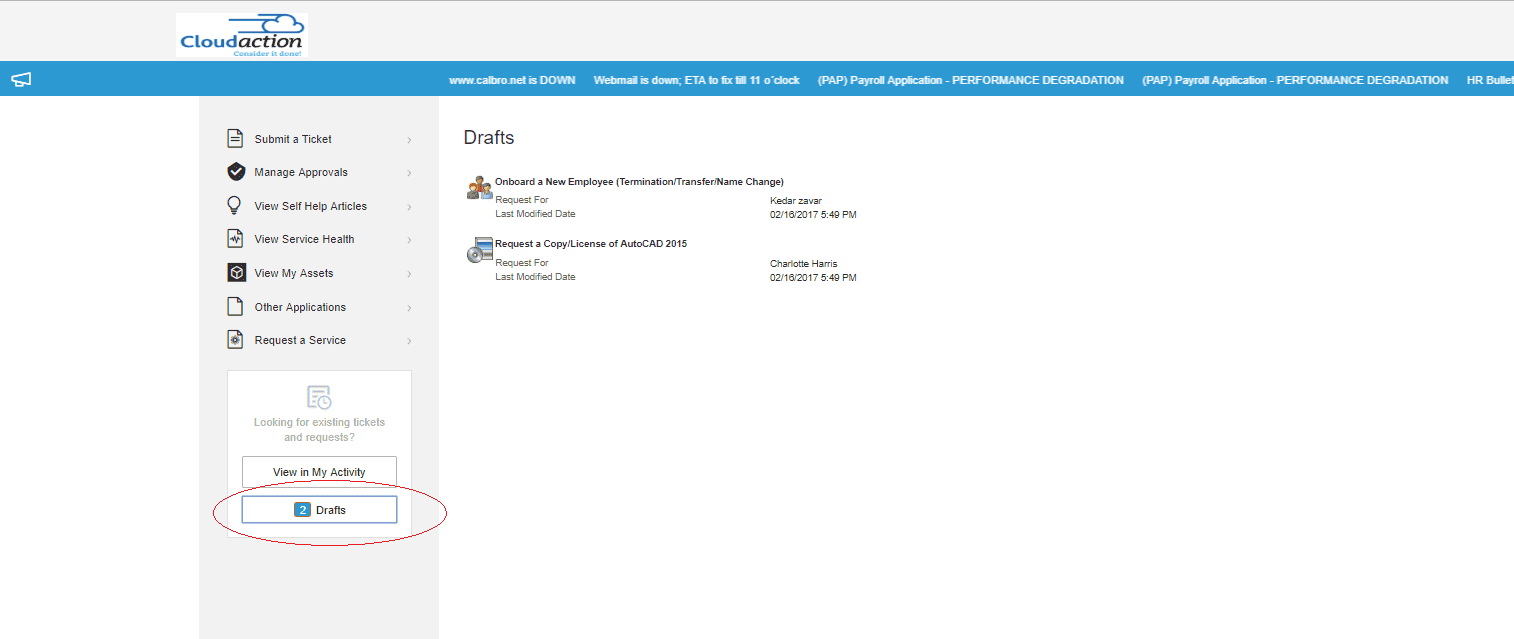The image size is (1514, 639).
Task: Click the Last Modified Date label in the AutoCAD draft
Action: [x=535, y=277]
